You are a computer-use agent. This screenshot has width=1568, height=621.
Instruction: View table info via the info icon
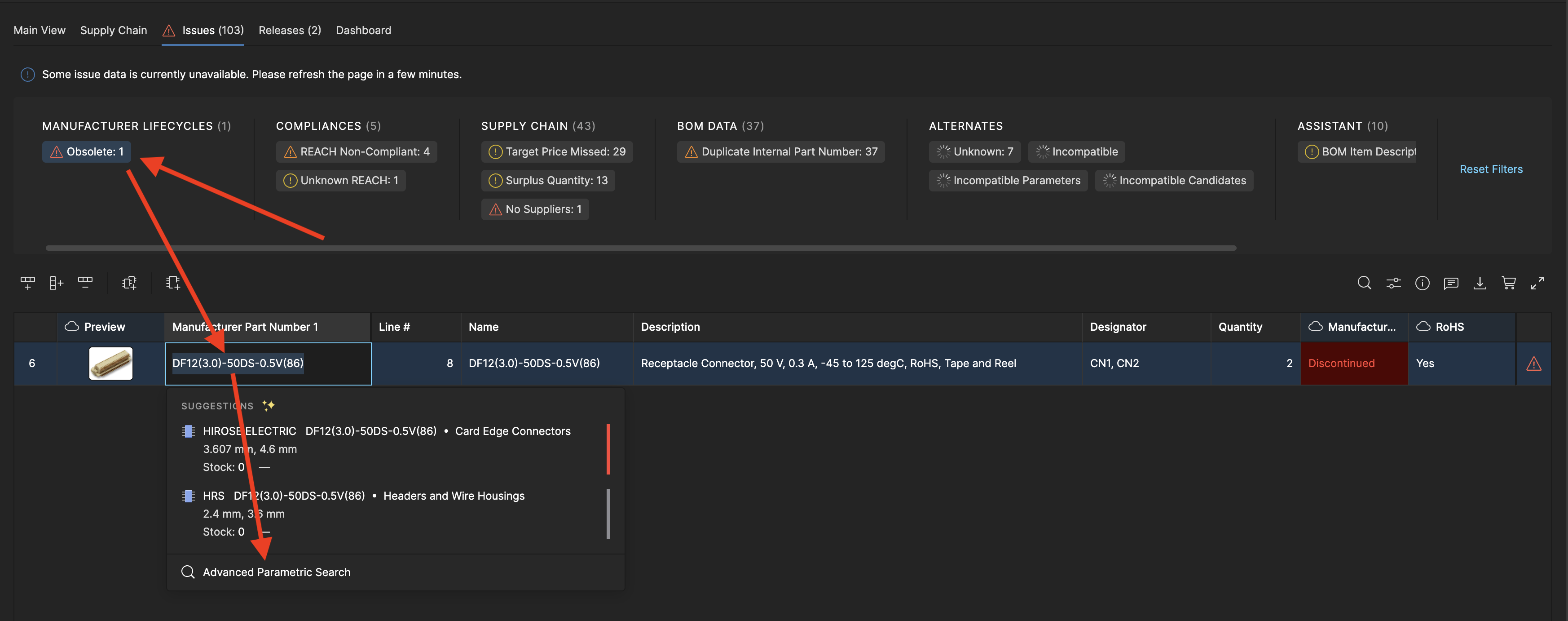point(1423,283)
